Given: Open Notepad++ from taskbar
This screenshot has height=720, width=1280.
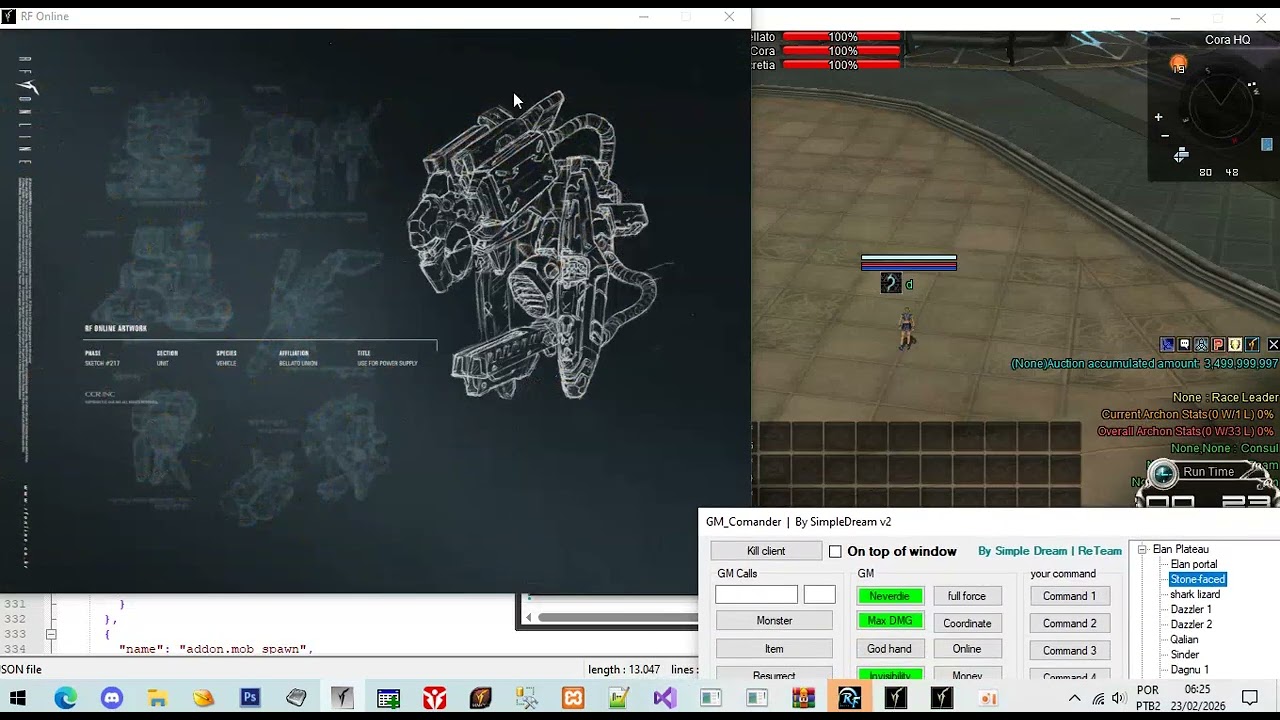Looking at the screenshot, I should pos(619,698).
